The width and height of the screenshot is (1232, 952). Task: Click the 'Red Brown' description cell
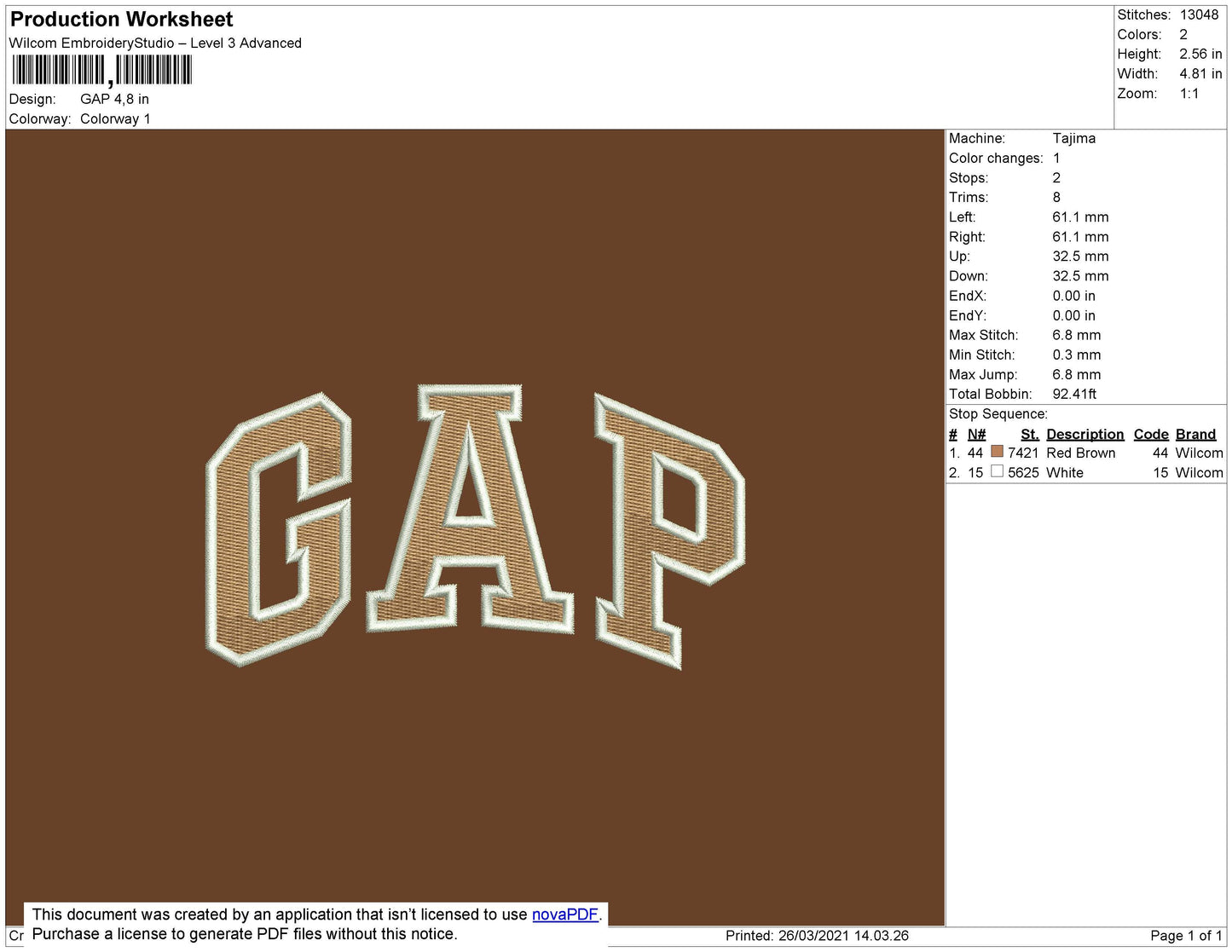(x=1080, y=453)
